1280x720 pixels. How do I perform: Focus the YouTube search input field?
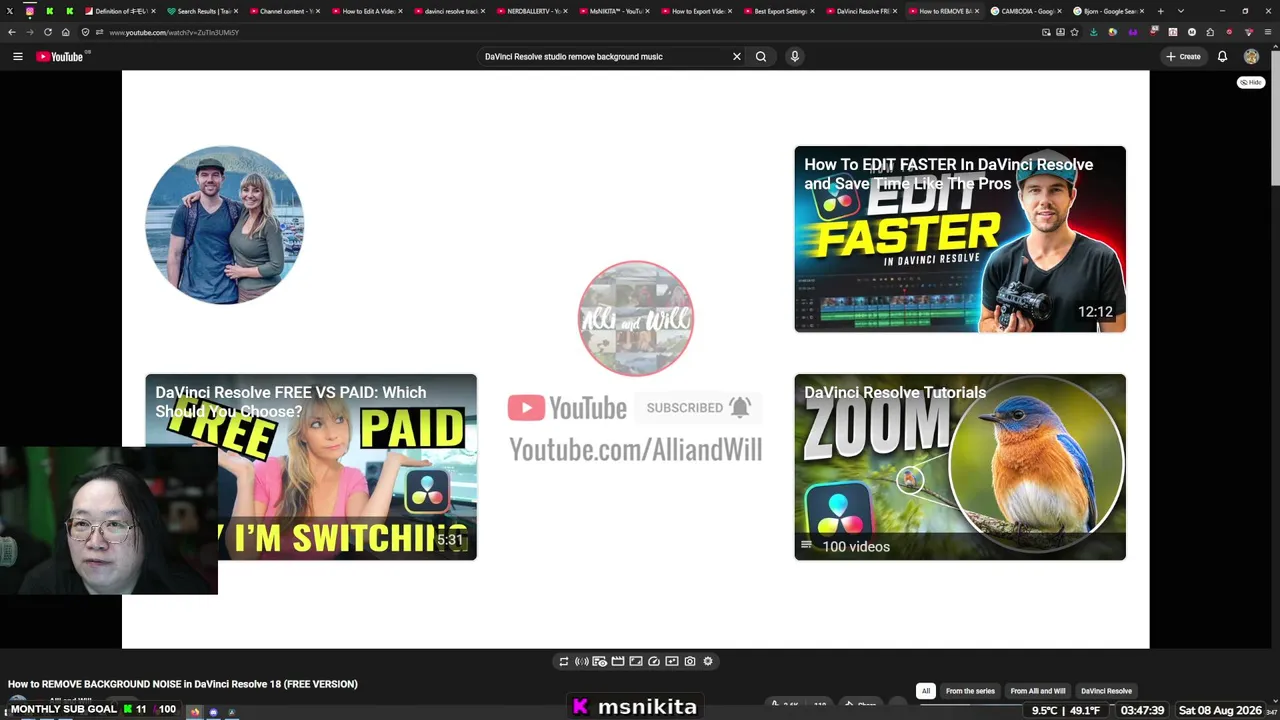[x=605, y=57]
